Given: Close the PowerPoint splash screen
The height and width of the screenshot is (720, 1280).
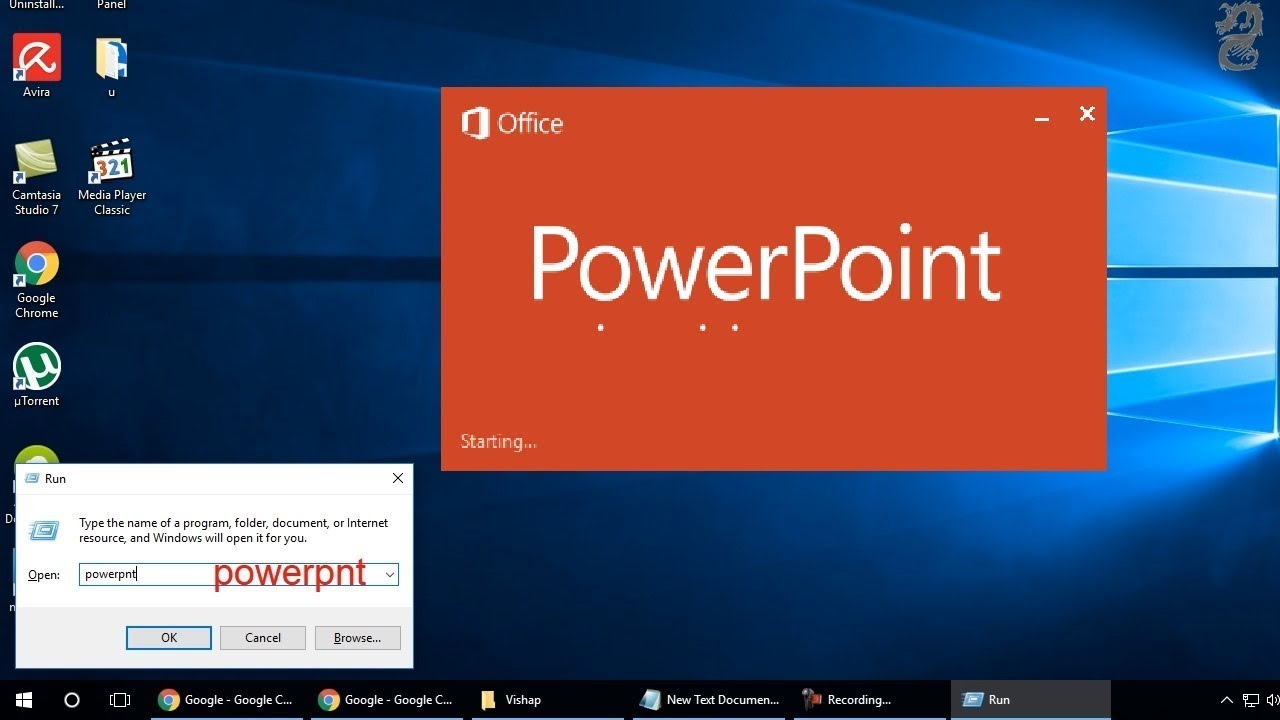Looking at the screenshot, I should [x=1087, y=114].
